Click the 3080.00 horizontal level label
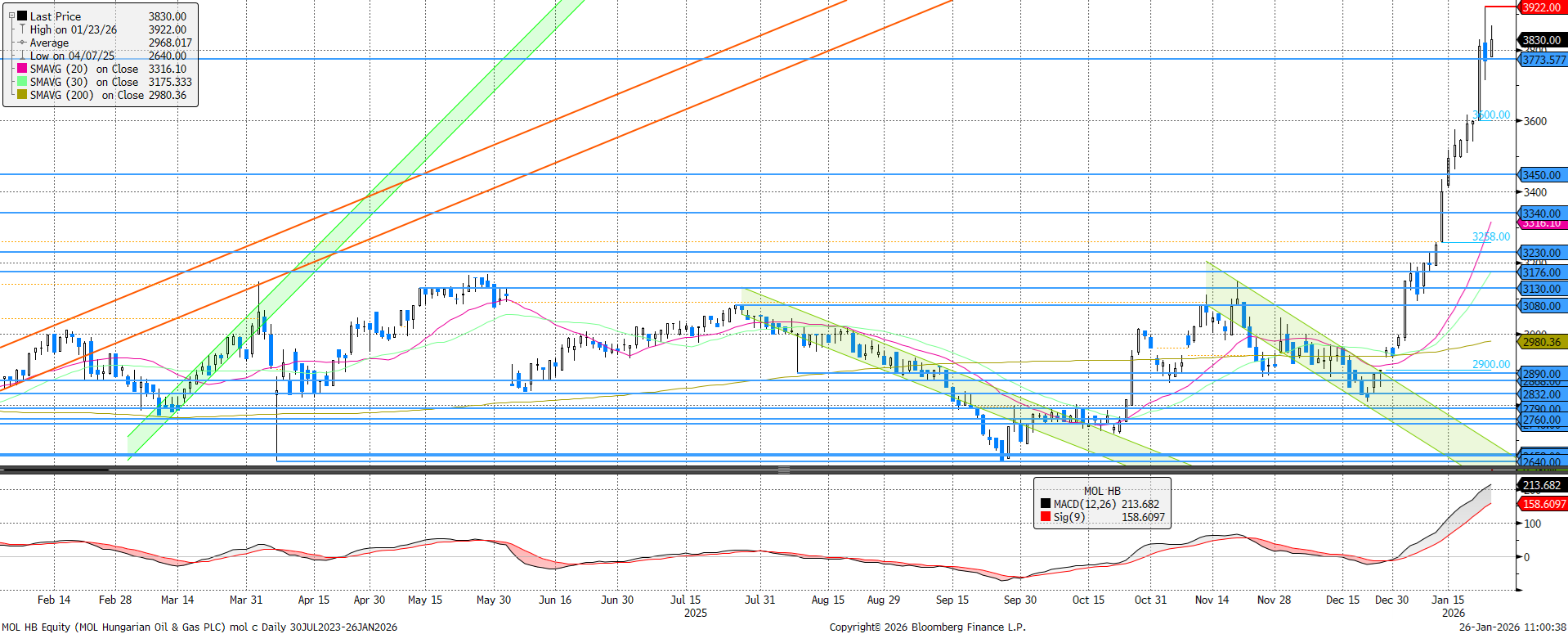 (1541, 306)
